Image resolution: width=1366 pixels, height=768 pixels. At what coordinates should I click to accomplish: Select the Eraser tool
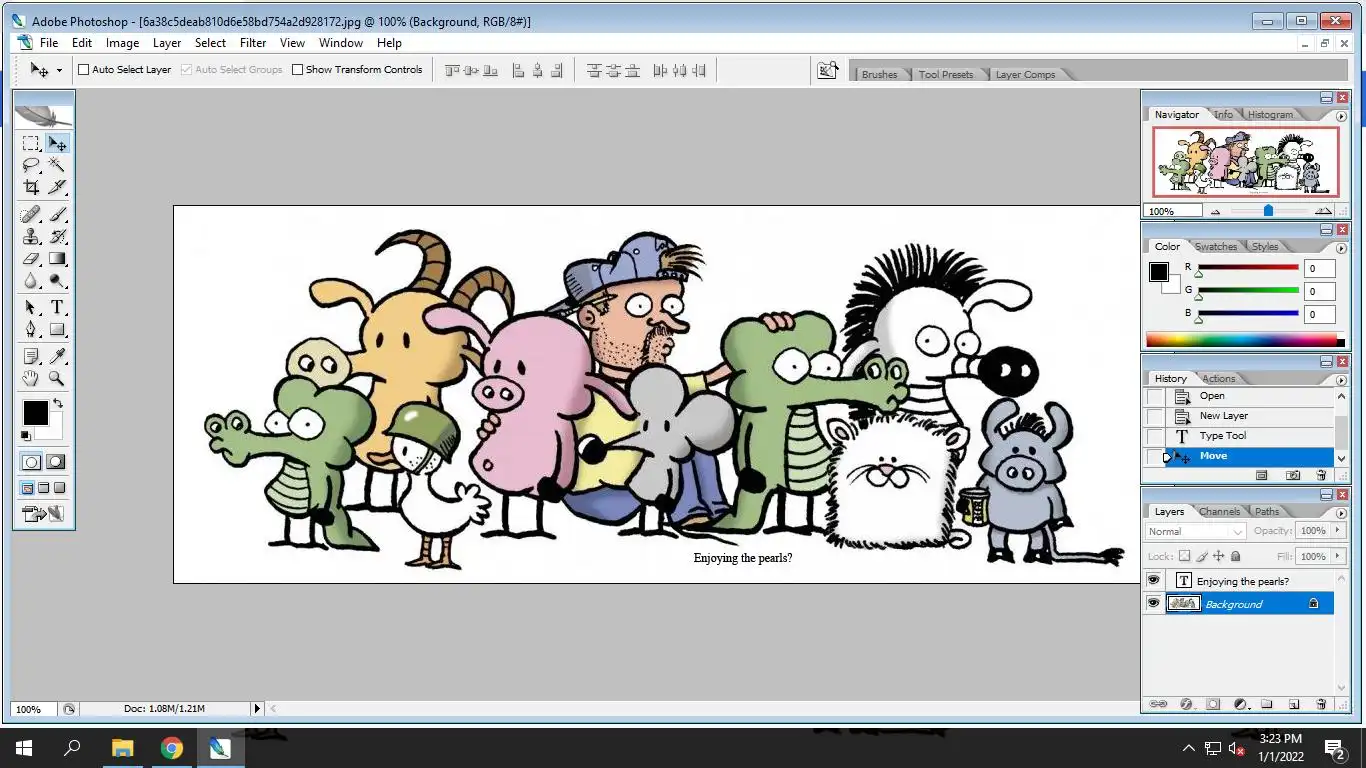tap(31, 259)
